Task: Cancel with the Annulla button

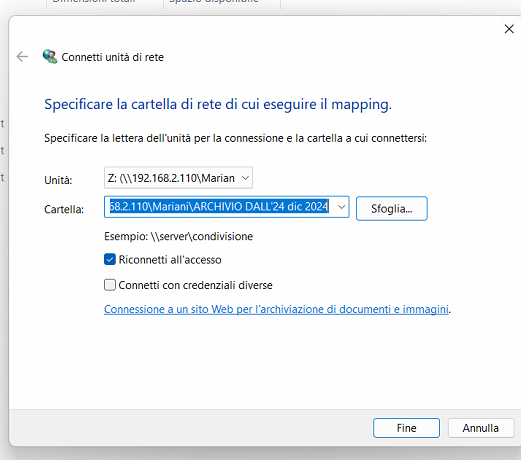Action: [481, 428]
